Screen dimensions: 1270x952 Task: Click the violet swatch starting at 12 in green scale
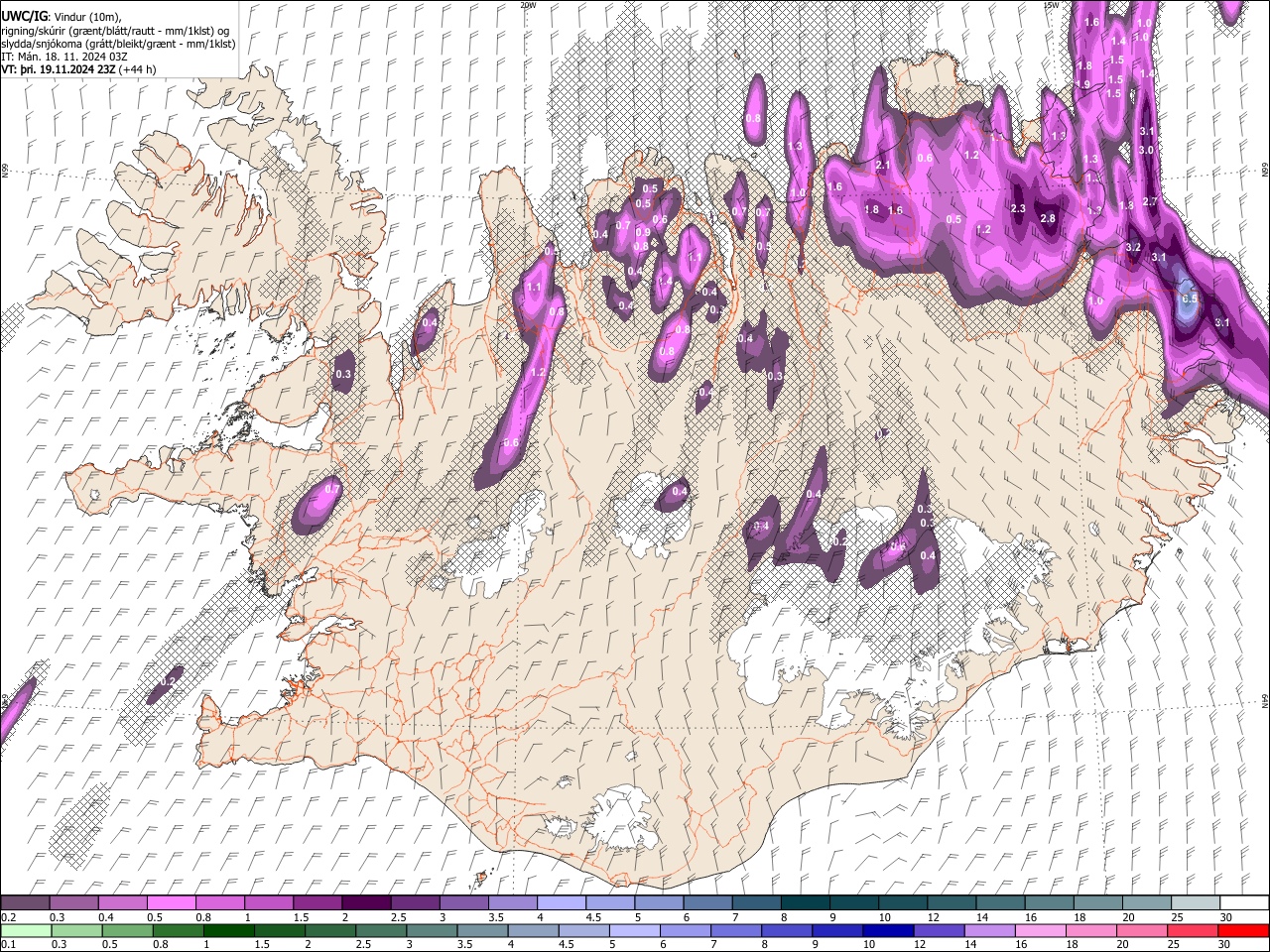click(939, 930)
